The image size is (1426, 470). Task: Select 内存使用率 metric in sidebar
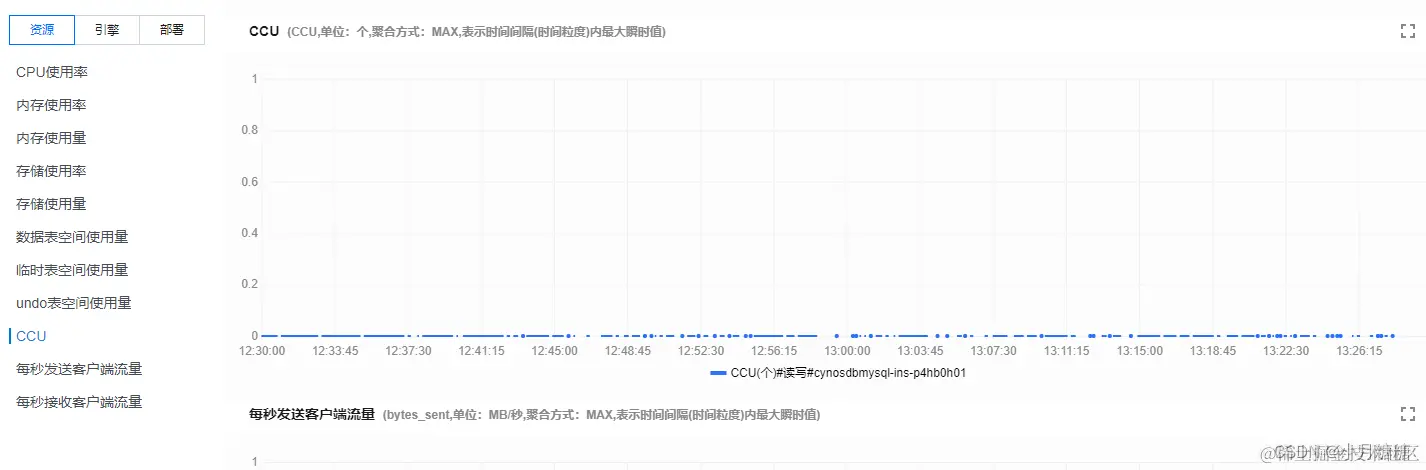[x=51, y=105]
